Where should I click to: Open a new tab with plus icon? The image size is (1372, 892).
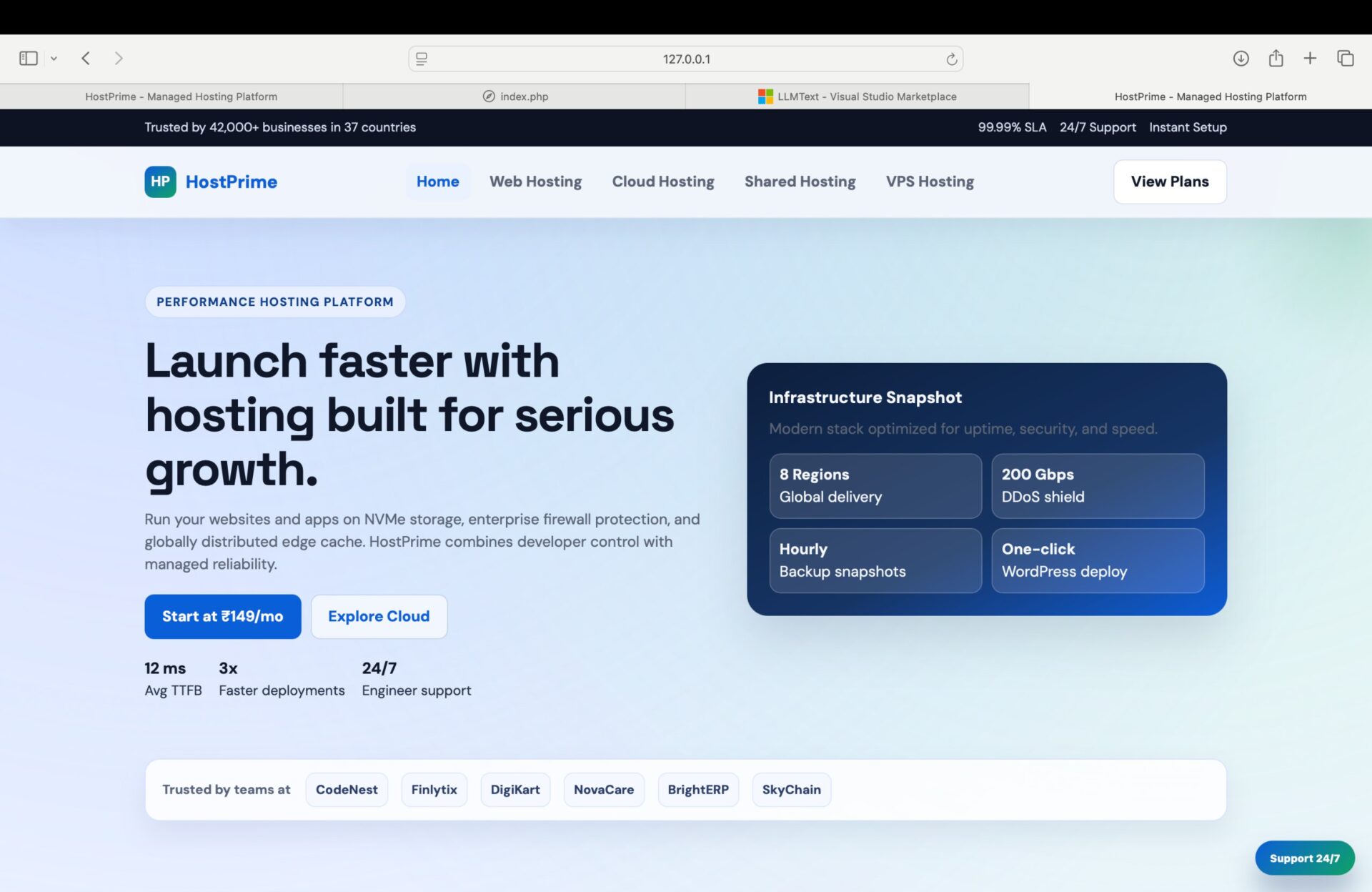(x=1310, y=59)
